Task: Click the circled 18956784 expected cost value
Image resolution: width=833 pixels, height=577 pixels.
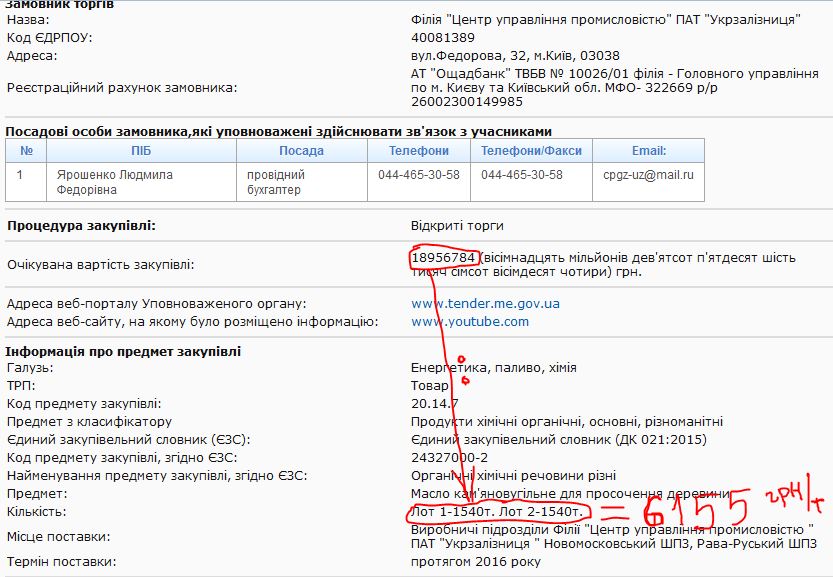Action: click(444, 257)
